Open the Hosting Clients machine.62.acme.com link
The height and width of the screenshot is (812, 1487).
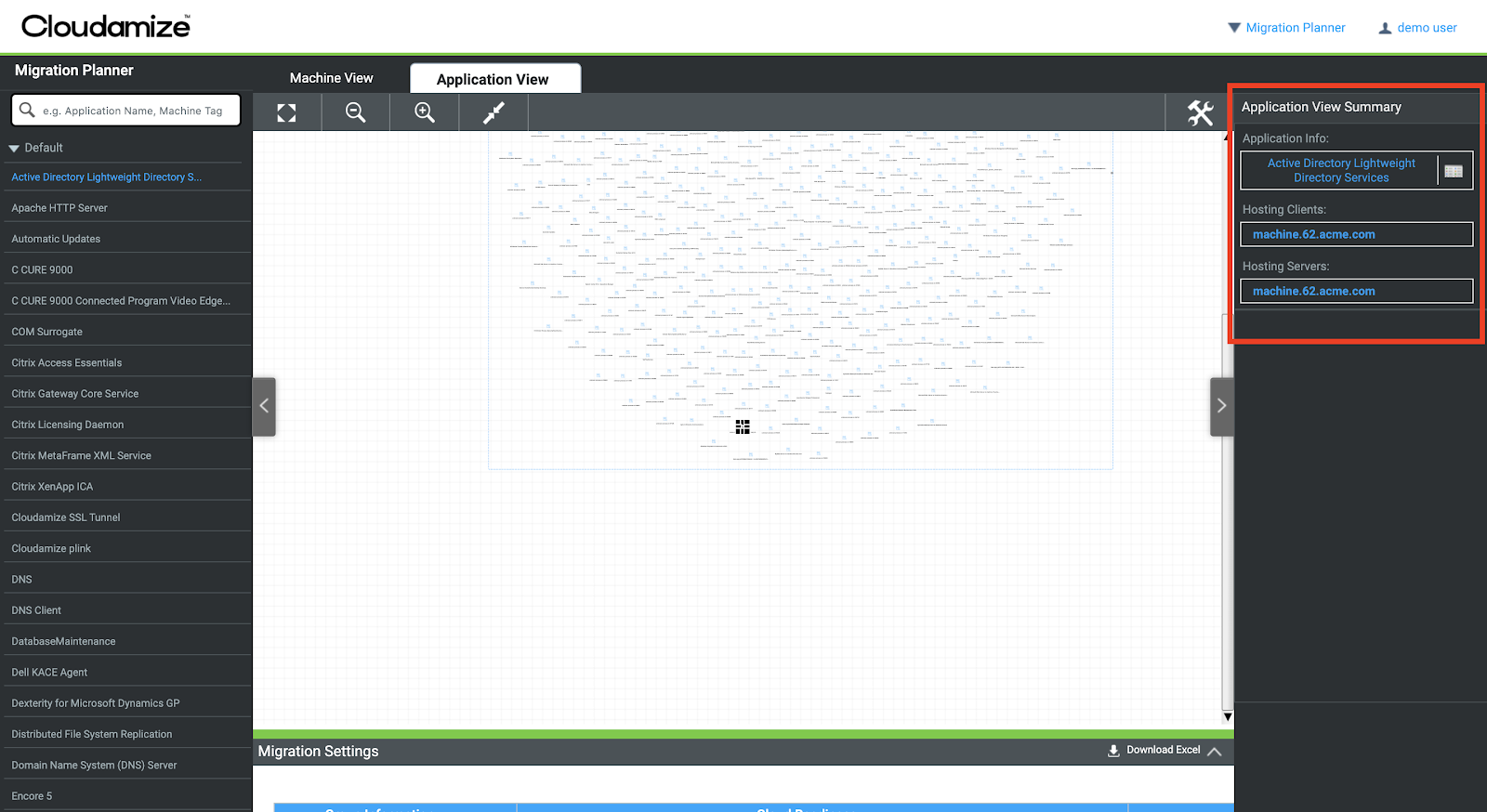point(1313,234)
